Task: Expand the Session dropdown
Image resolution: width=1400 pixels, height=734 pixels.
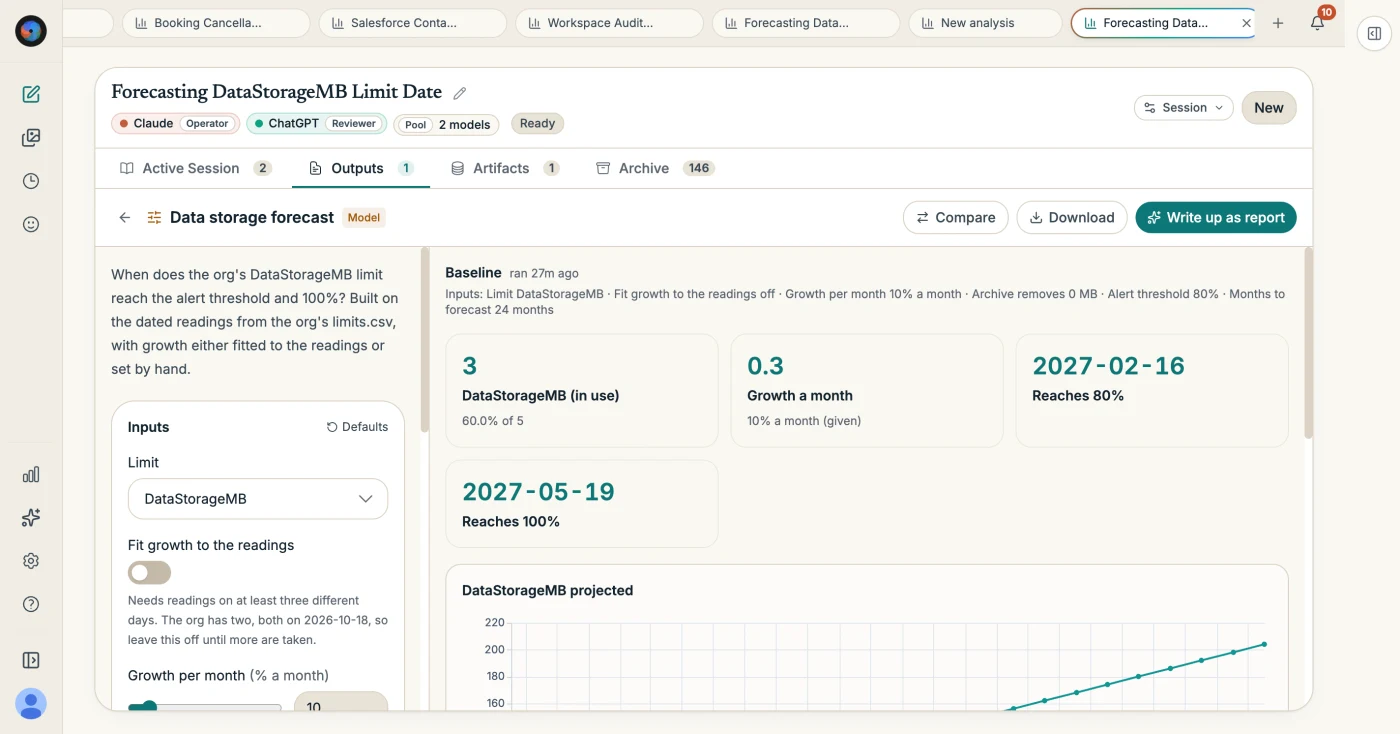Action: coord(1184,108)
